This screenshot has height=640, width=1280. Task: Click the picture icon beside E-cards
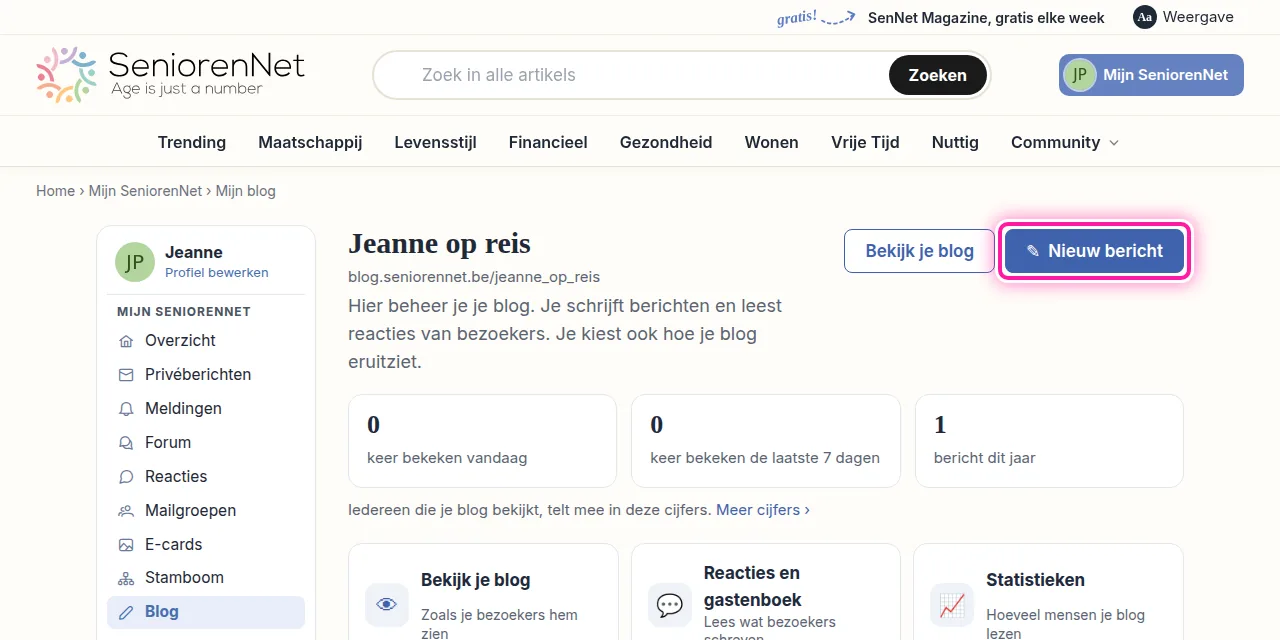pyautogui.click(x=126, y=545)
